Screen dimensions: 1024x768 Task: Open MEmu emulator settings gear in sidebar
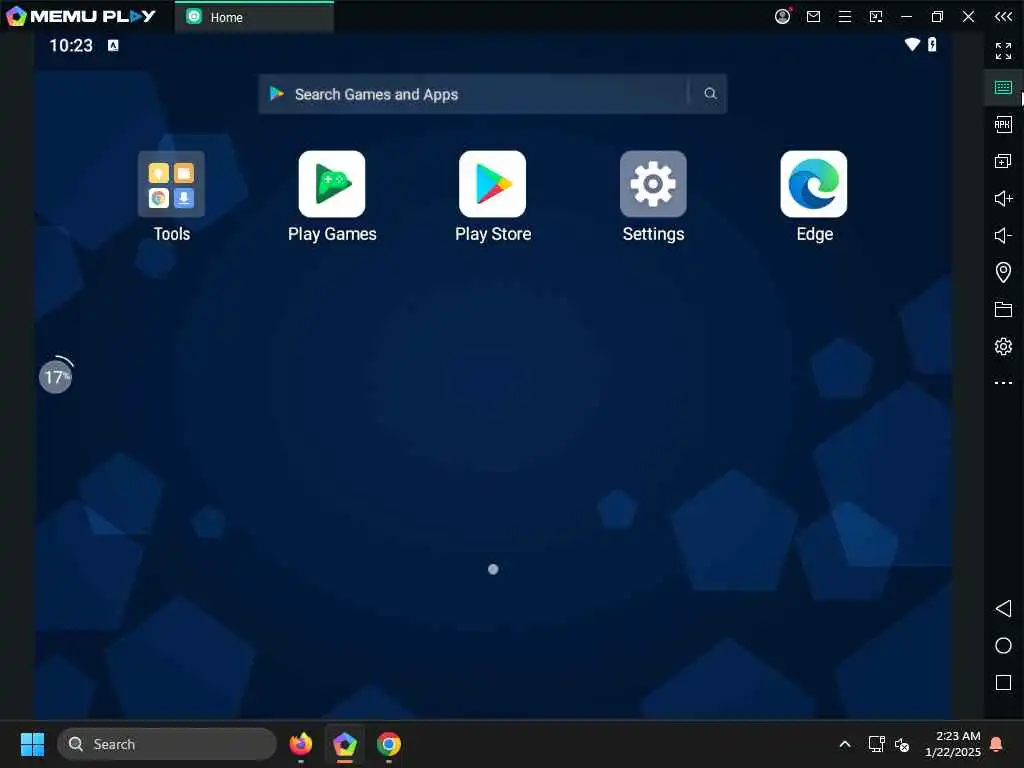pyautogui.click(x=1003, y=346)
